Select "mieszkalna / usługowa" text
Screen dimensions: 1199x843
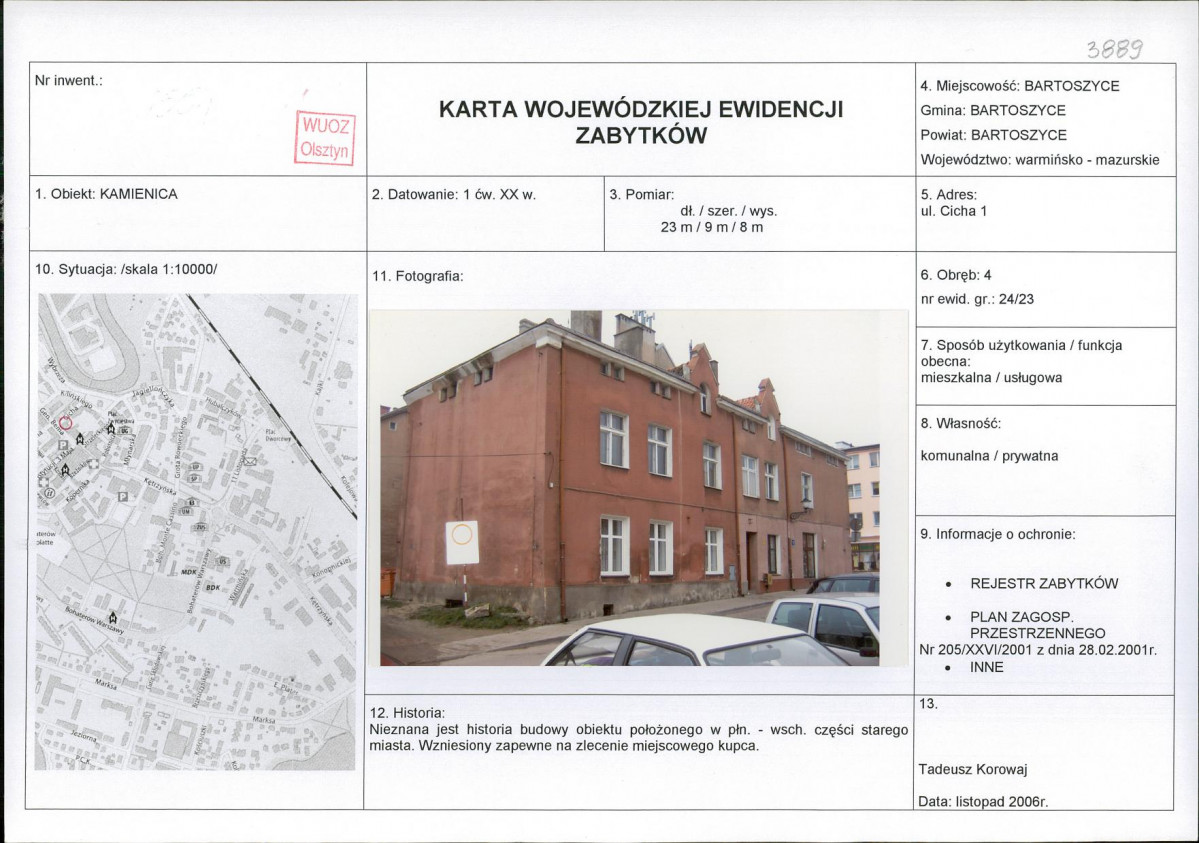[x=991, y=377]
